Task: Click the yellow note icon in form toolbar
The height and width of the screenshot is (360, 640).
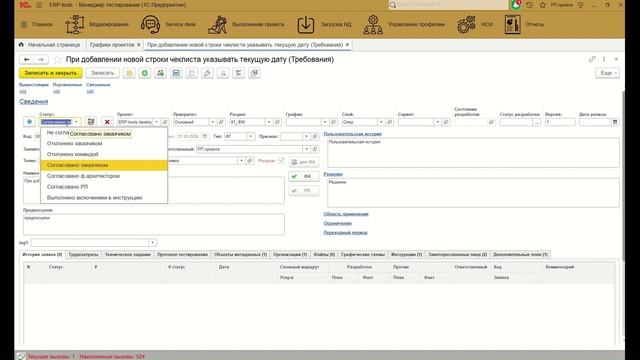Action: 129,73
